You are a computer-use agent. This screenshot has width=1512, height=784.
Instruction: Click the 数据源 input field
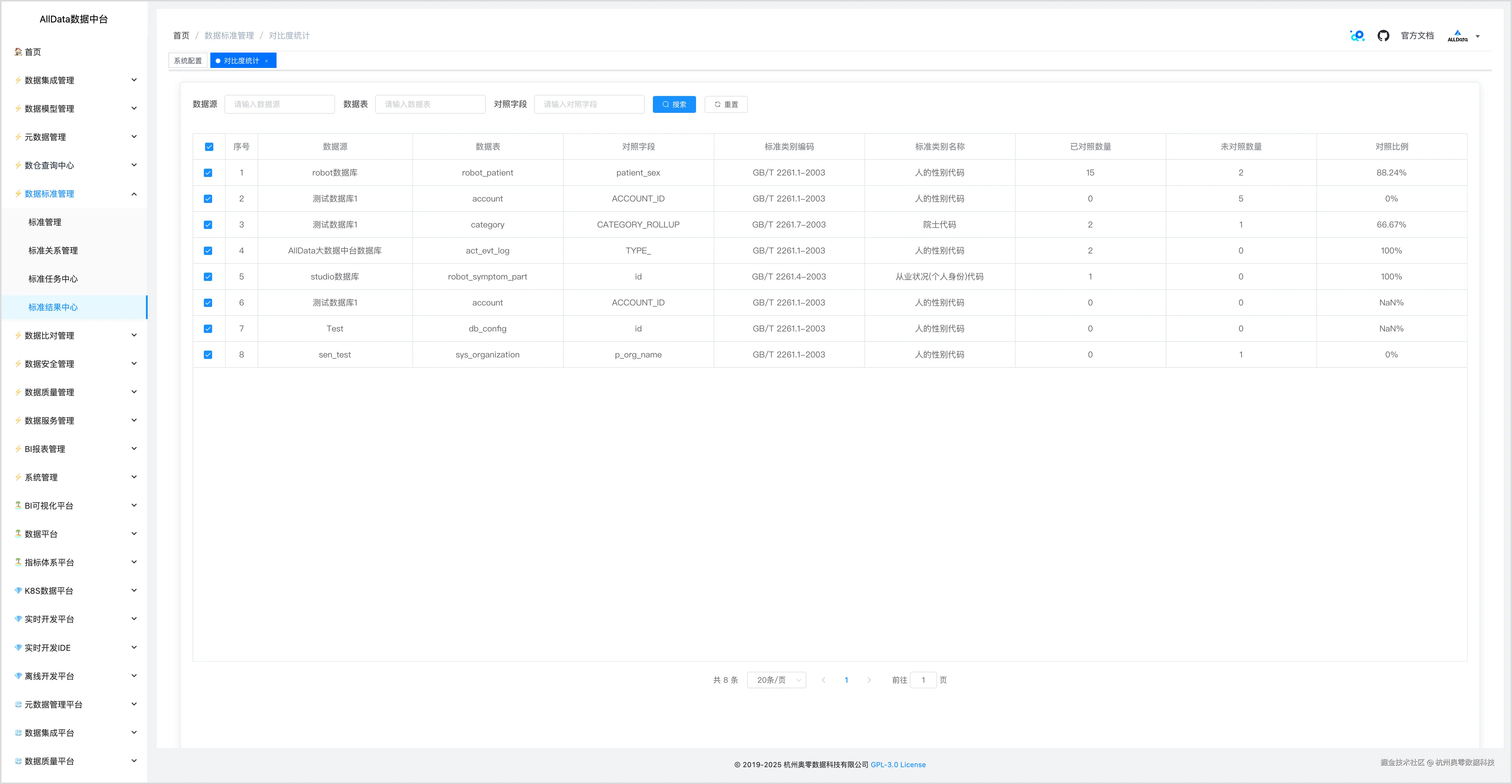[279, 105]
